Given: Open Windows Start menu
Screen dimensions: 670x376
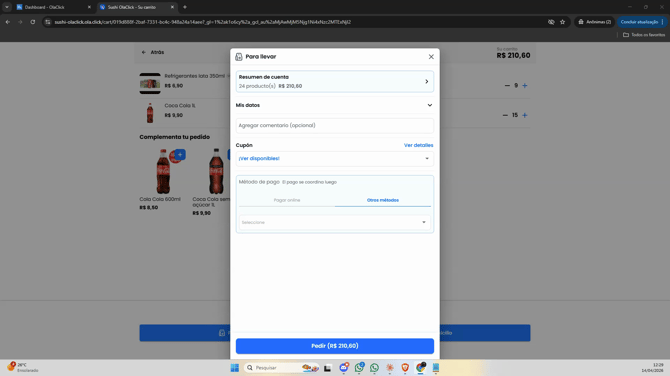Looking at the screenshot, I should [x=235, y=368].
